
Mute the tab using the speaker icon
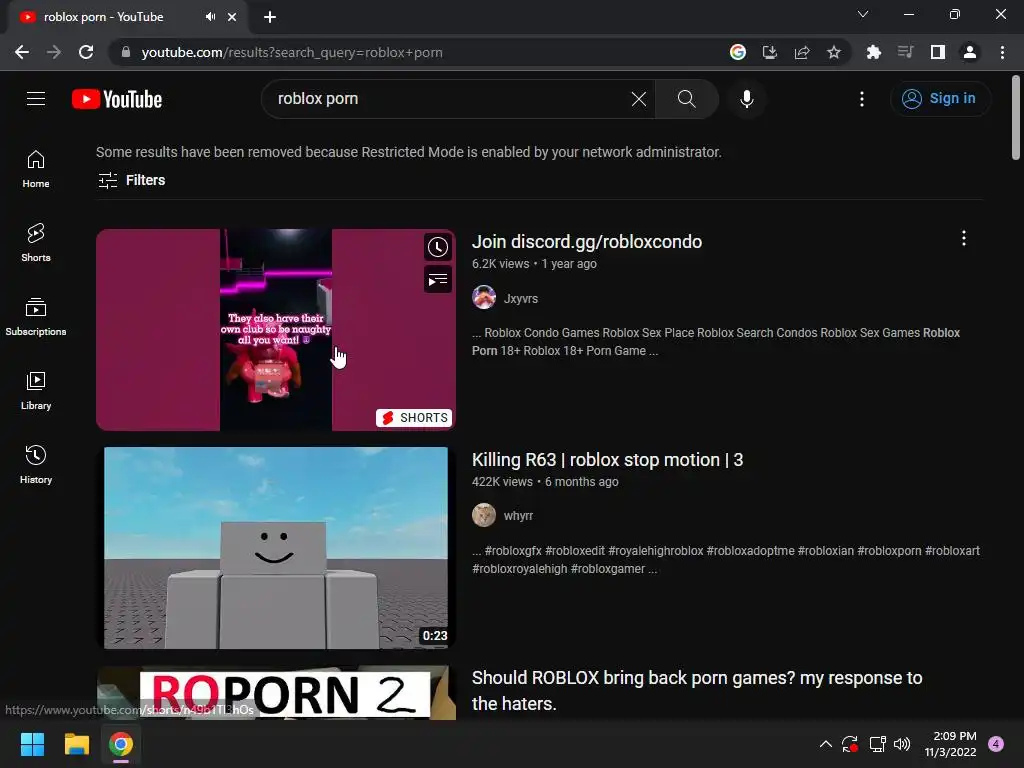210,17
